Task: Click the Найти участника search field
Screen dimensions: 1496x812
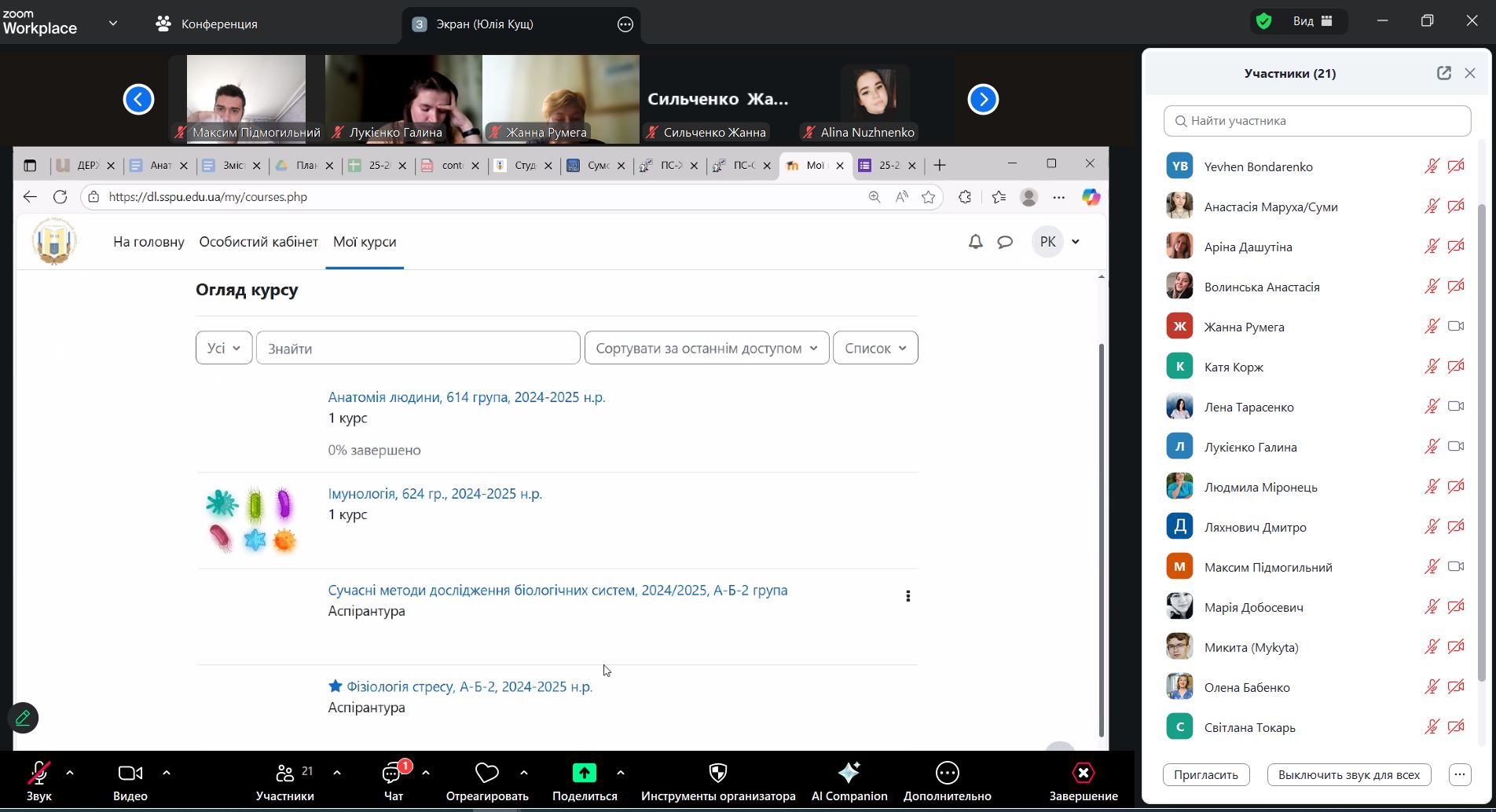Action: click(1317, 121)
